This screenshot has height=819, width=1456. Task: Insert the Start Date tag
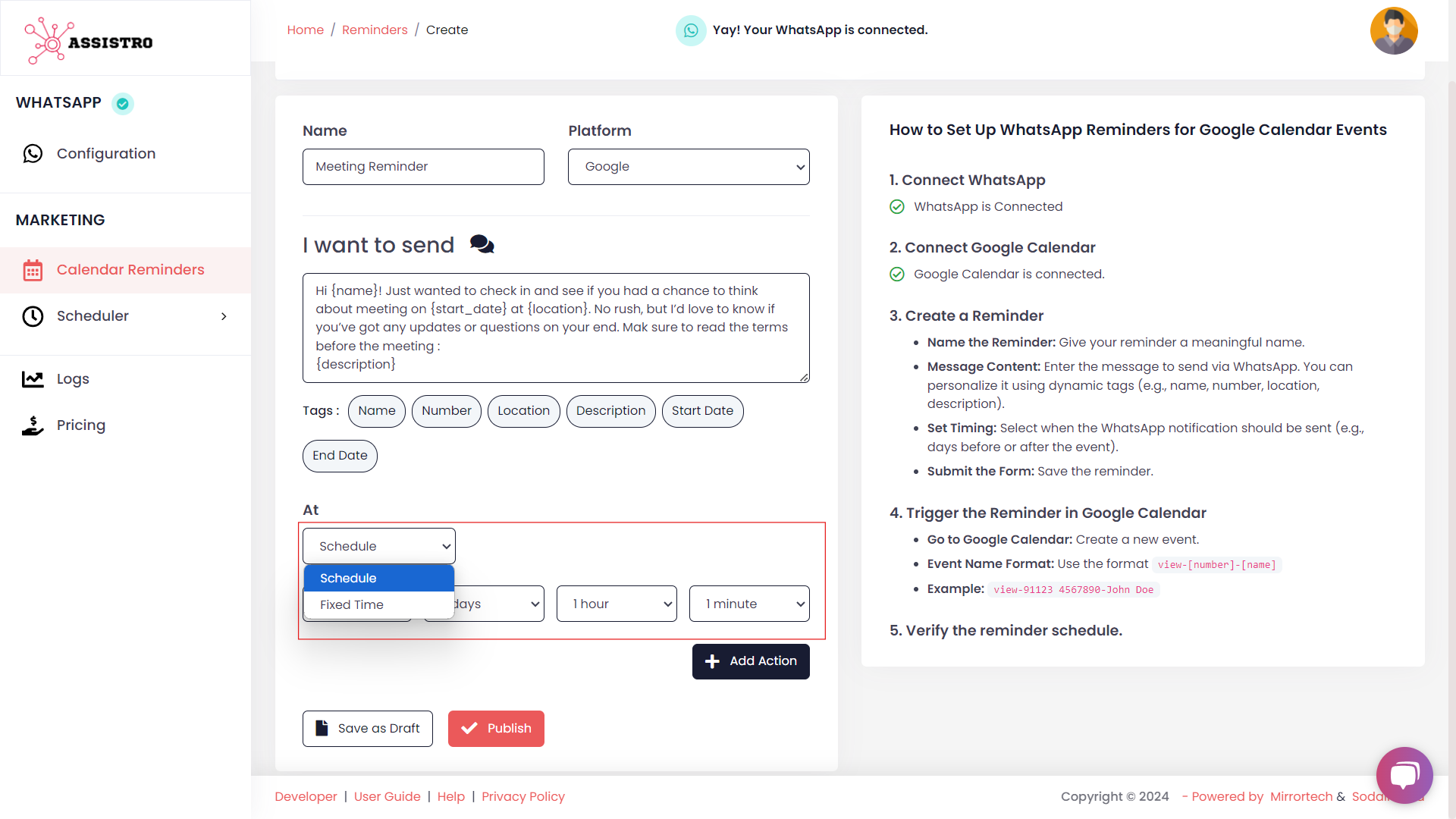pos(702,411)
